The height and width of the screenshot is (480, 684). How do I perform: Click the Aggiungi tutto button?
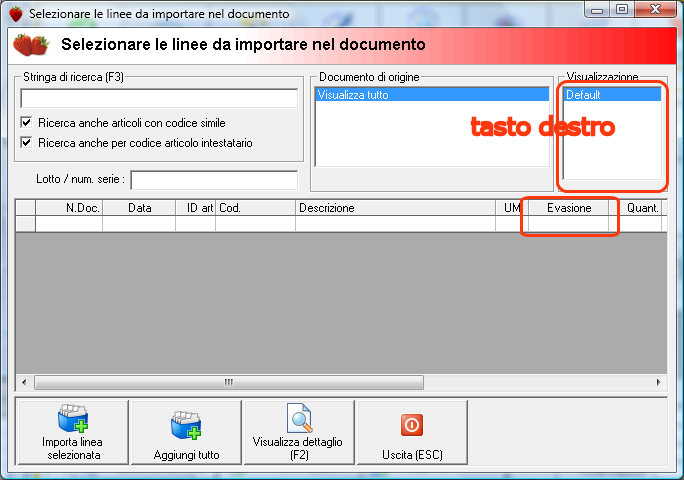coord(186,432)
